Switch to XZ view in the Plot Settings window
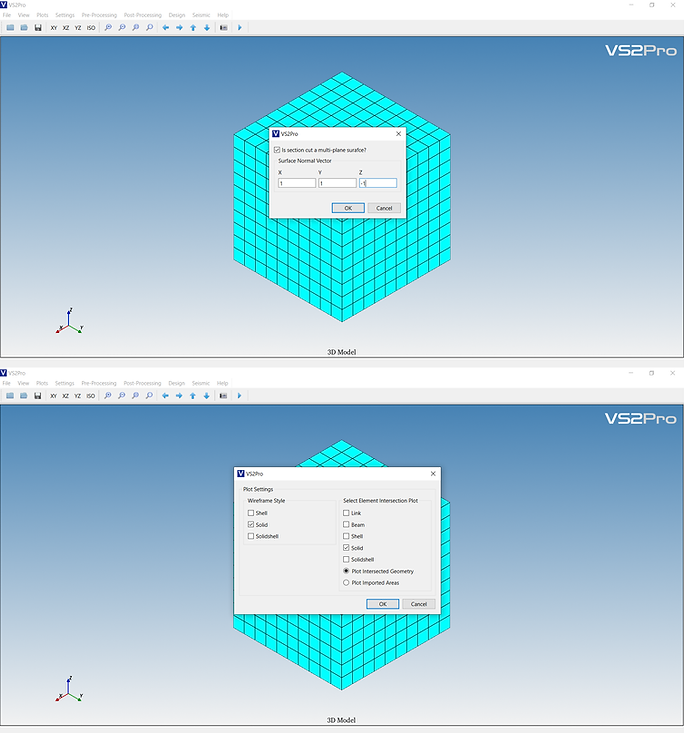This screenshot has width=684, height=733. (x=65, y=395)
